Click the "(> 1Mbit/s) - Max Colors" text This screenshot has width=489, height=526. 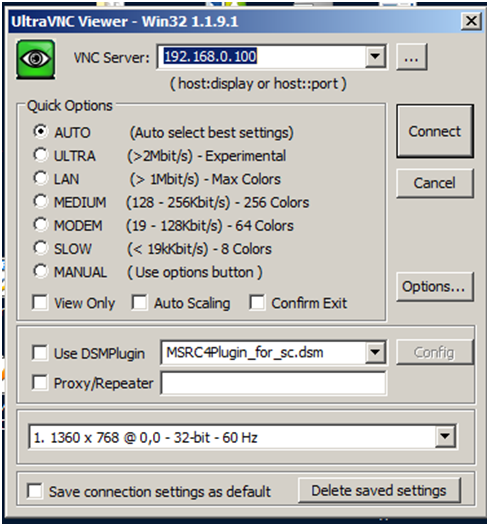click(205, 179)
